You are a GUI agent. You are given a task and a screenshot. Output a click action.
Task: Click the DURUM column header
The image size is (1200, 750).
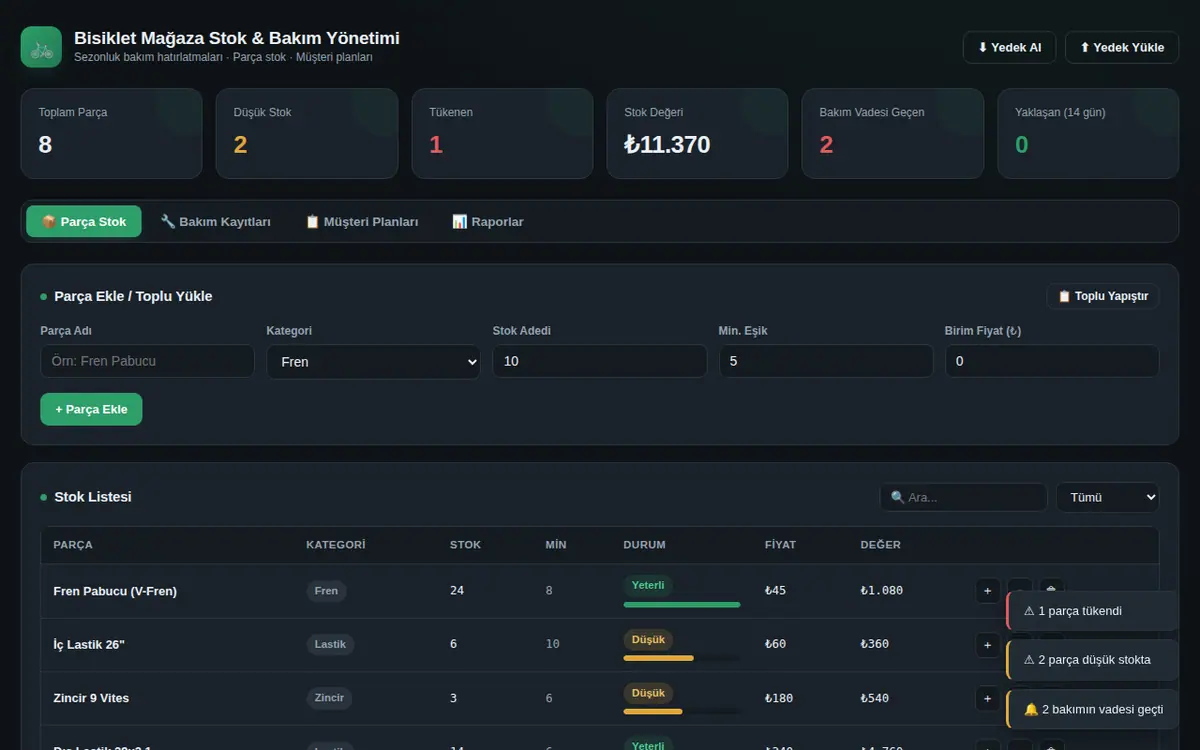(644, 545)
